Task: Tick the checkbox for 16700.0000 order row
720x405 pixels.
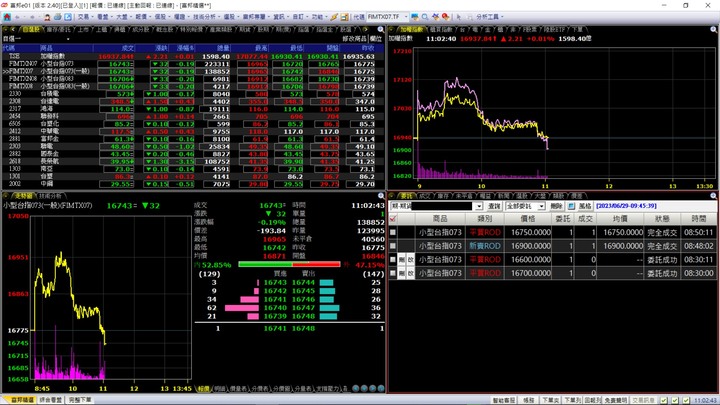Action: click(x=393, y=273)
